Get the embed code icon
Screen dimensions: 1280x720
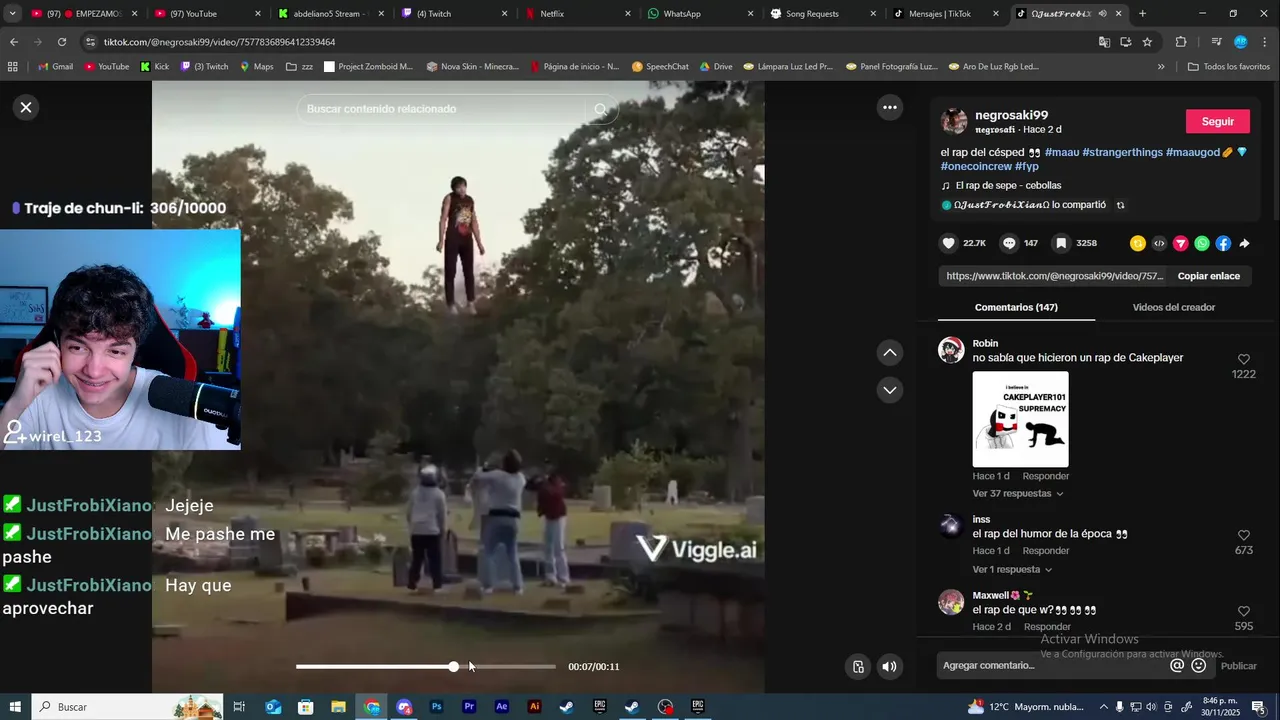pos(1159,243)
